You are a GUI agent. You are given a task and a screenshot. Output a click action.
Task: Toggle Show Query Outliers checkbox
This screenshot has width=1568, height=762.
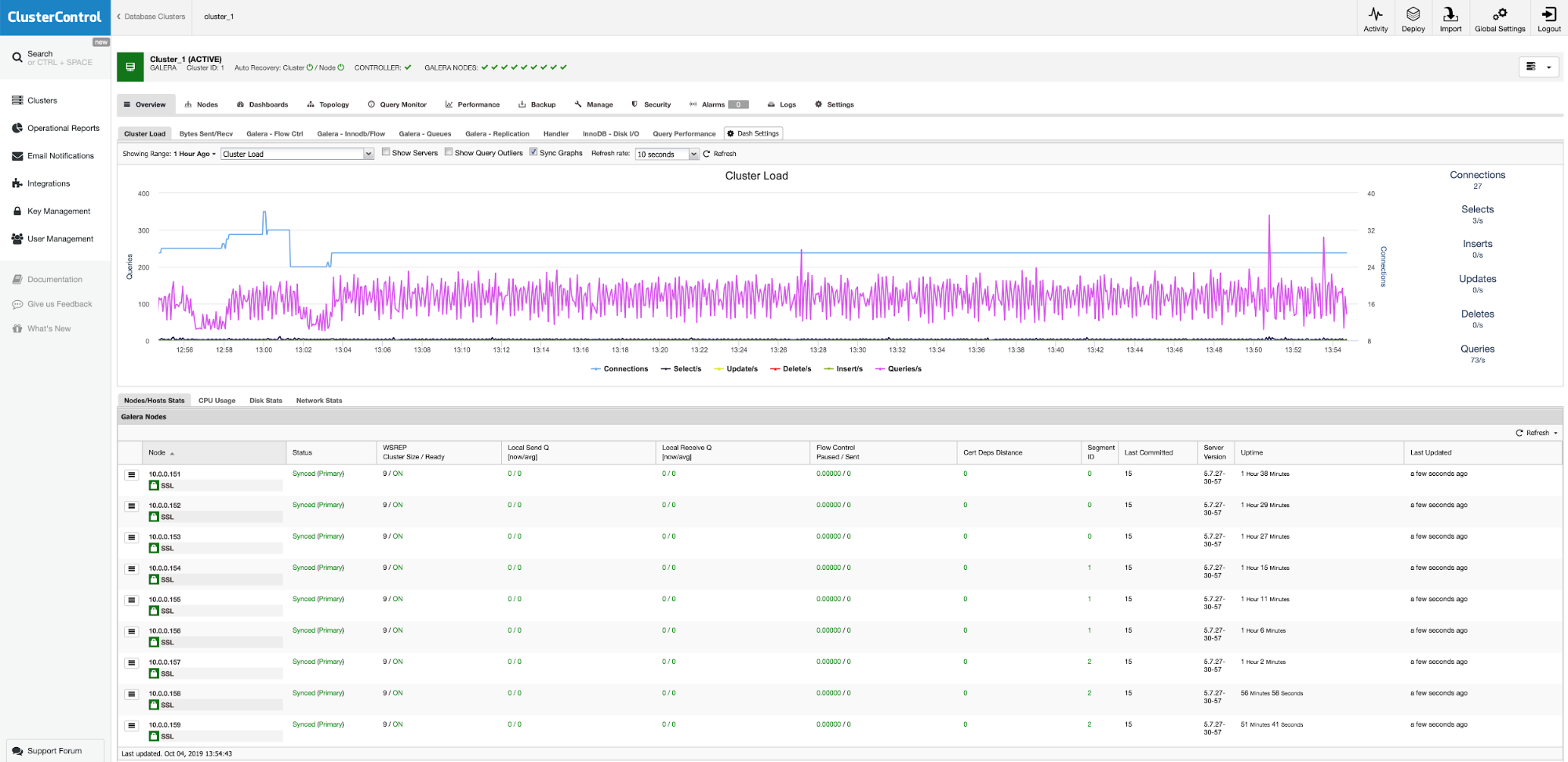(x=449, y=152)
